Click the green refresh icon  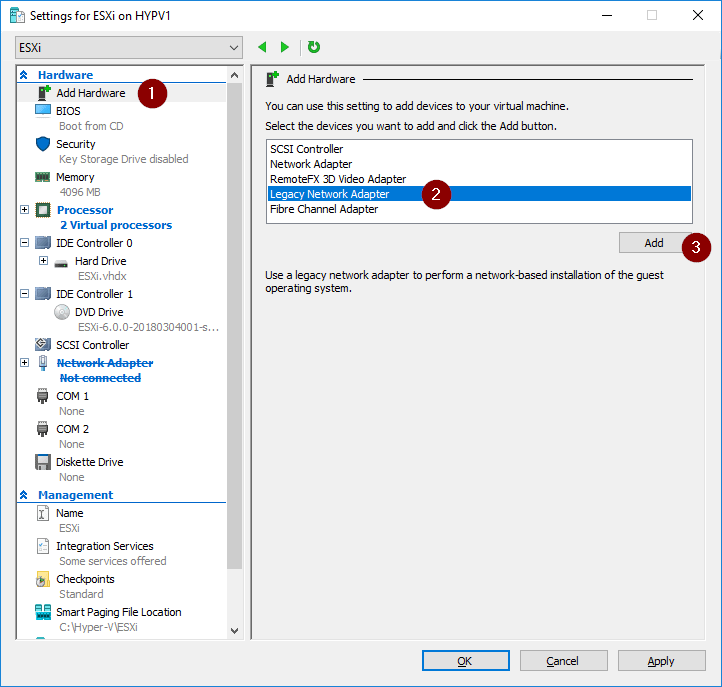[x=314, y=47]
